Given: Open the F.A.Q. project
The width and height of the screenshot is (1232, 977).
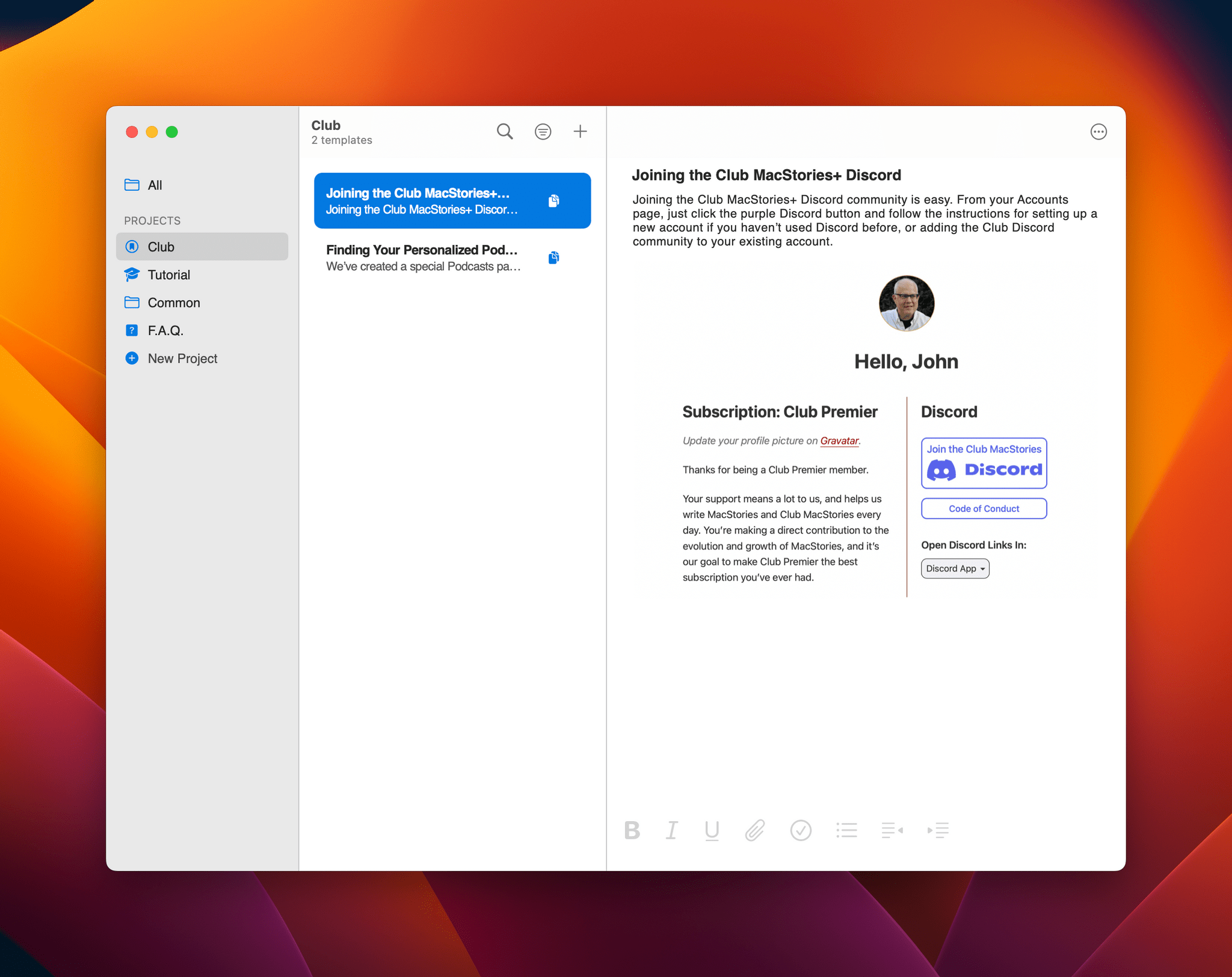Looking at the screenshot, I should click(202, 330).
